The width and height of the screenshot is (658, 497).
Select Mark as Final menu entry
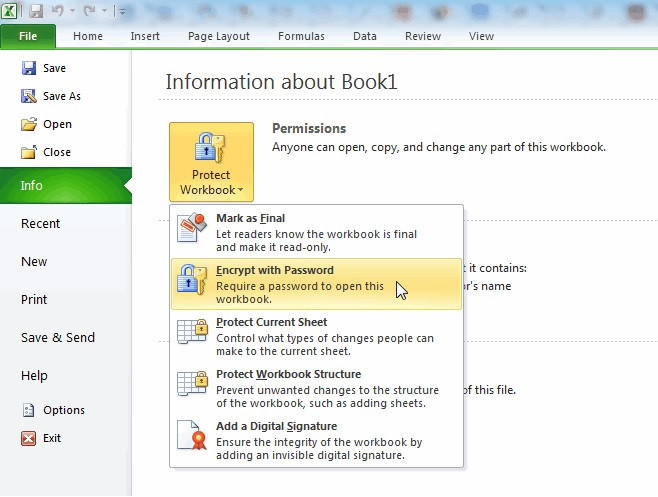pos(316,232)
